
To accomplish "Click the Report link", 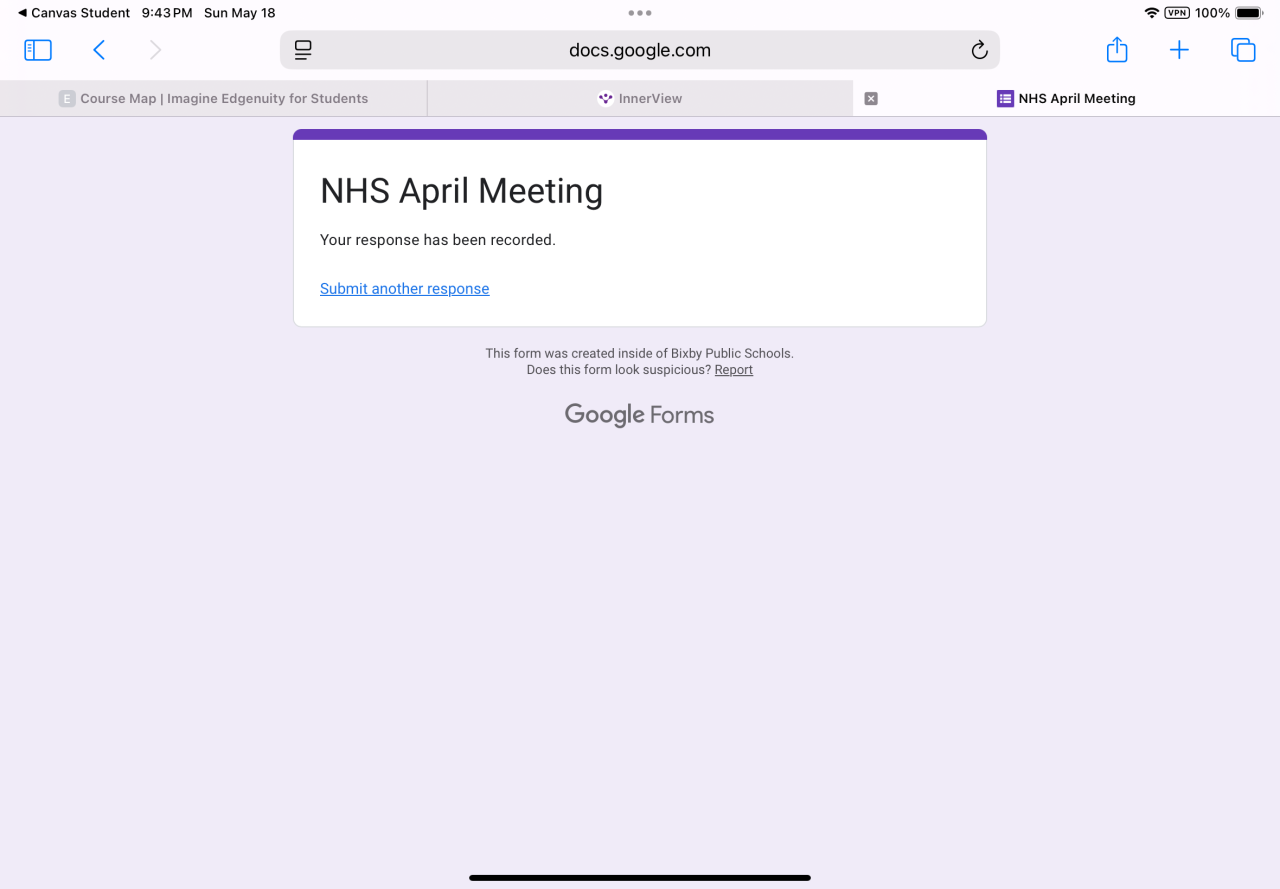I will [733, 370].
